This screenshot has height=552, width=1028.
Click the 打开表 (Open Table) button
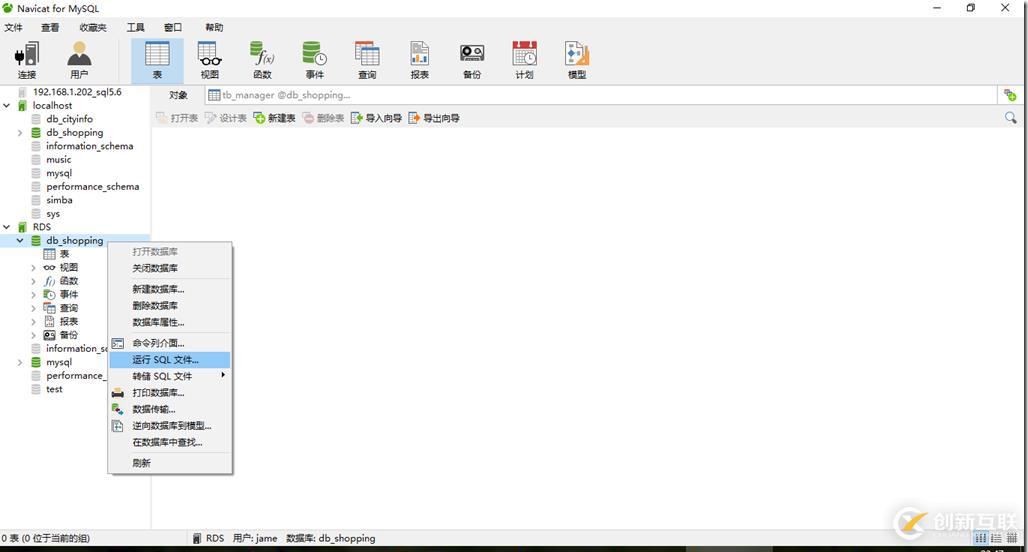[177, 118]
